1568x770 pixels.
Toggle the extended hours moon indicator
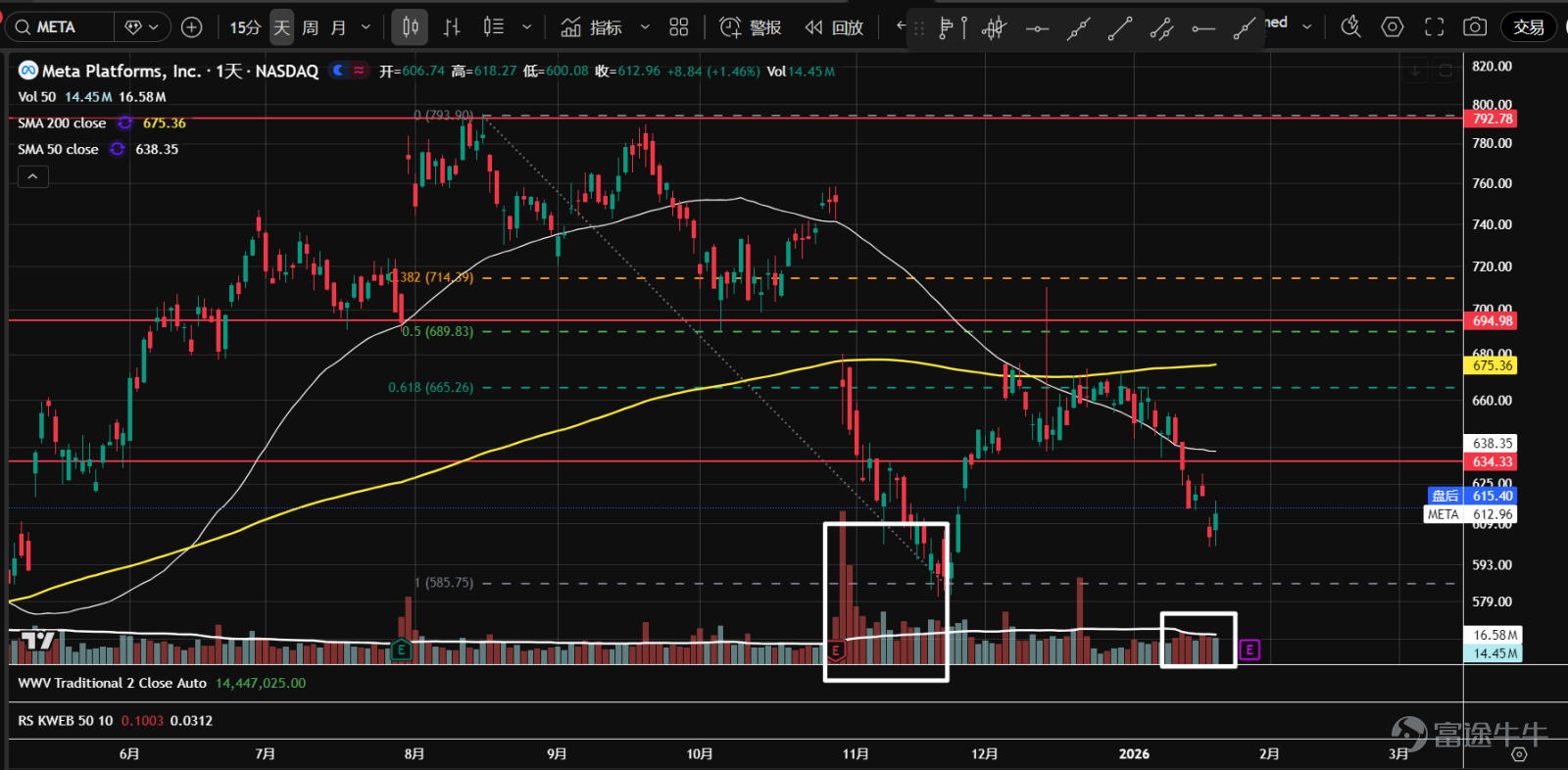pyautogui.click(x=338, y=71)
